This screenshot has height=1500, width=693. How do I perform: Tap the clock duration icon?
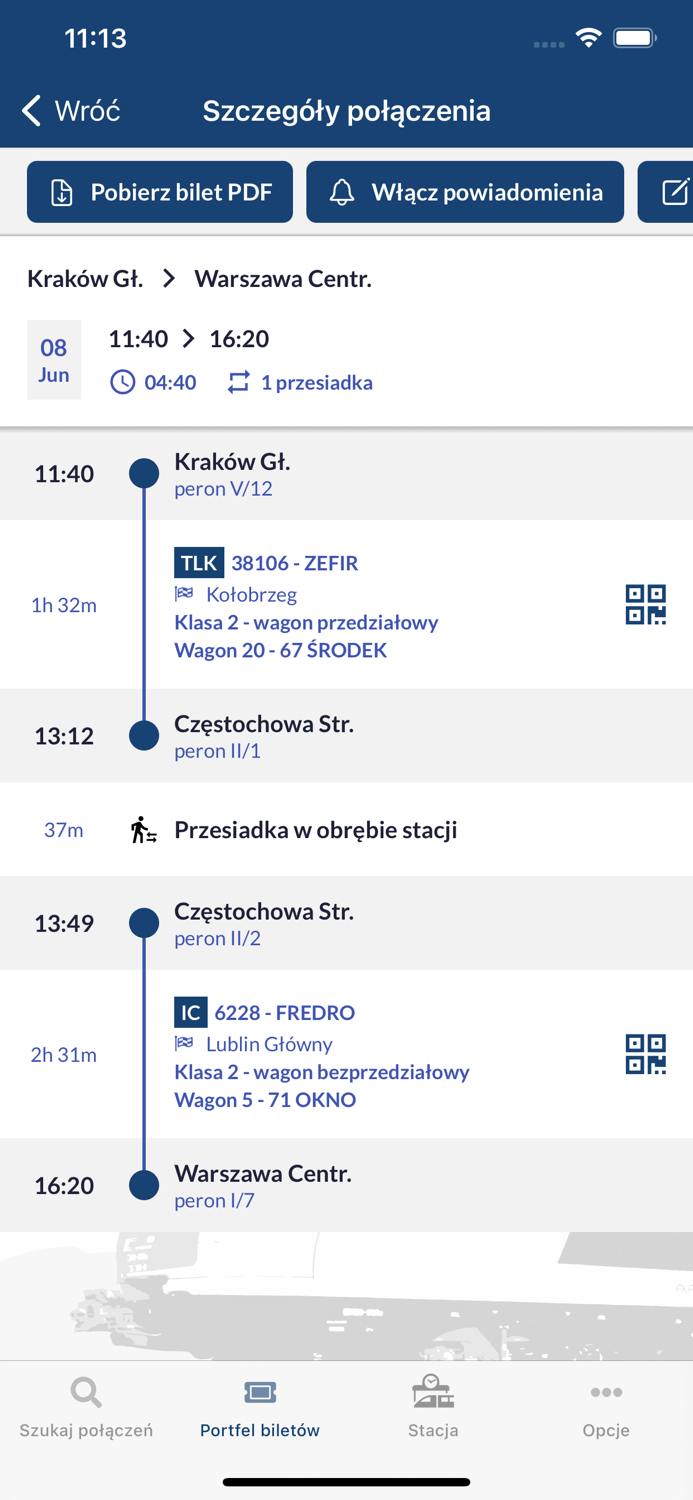[122, 383]
